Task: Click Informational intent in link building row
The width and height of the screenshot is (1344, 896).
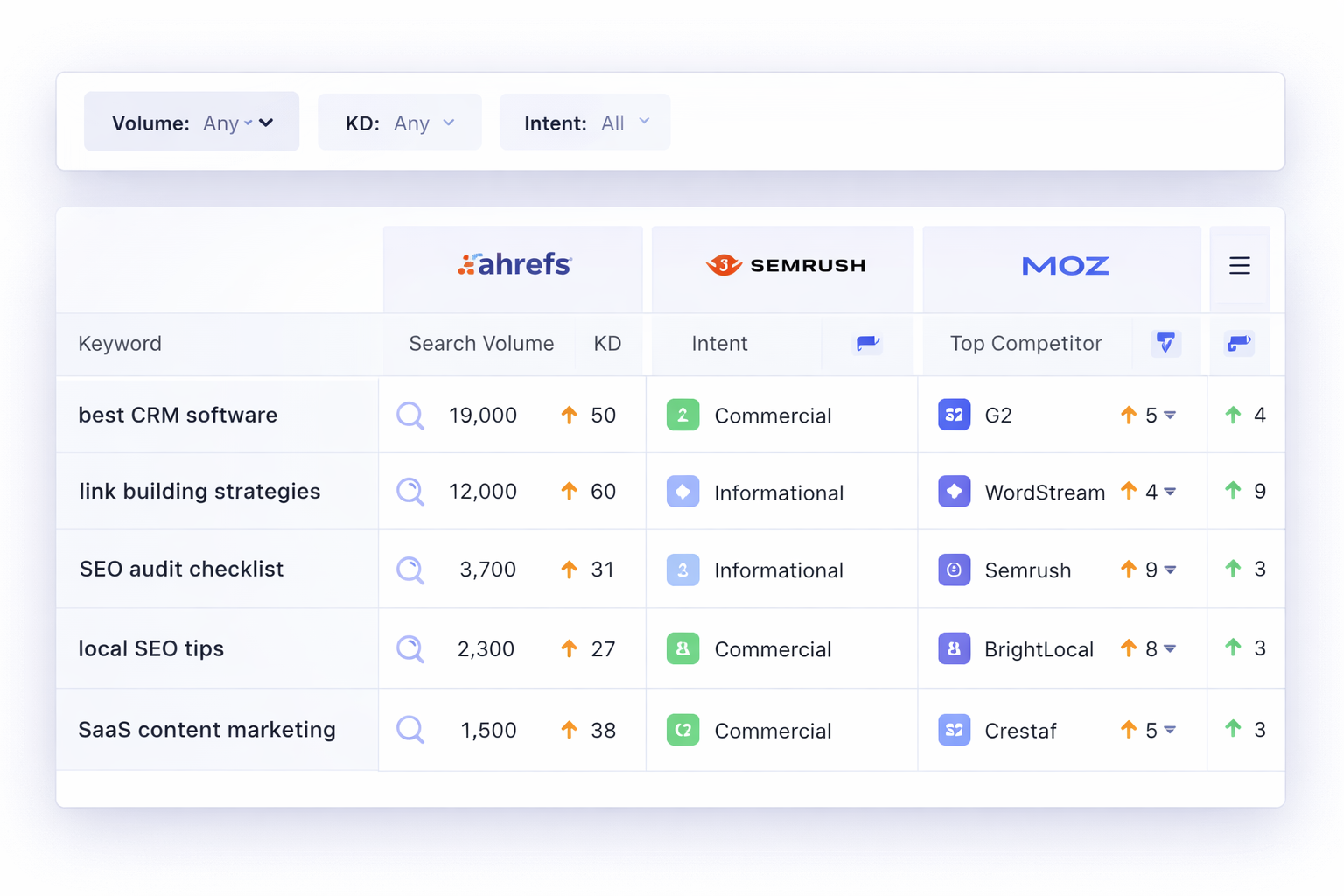Action: coord(779,493)
